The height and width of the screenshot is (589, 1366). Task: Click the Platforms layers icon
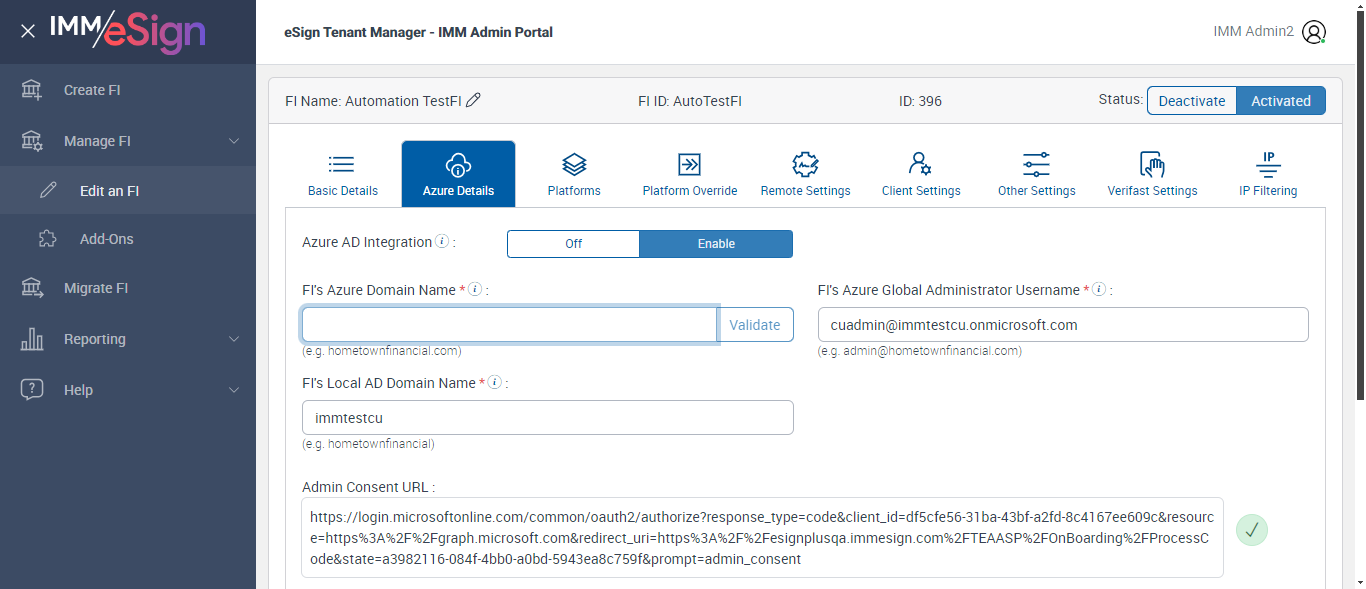(574, 164)
